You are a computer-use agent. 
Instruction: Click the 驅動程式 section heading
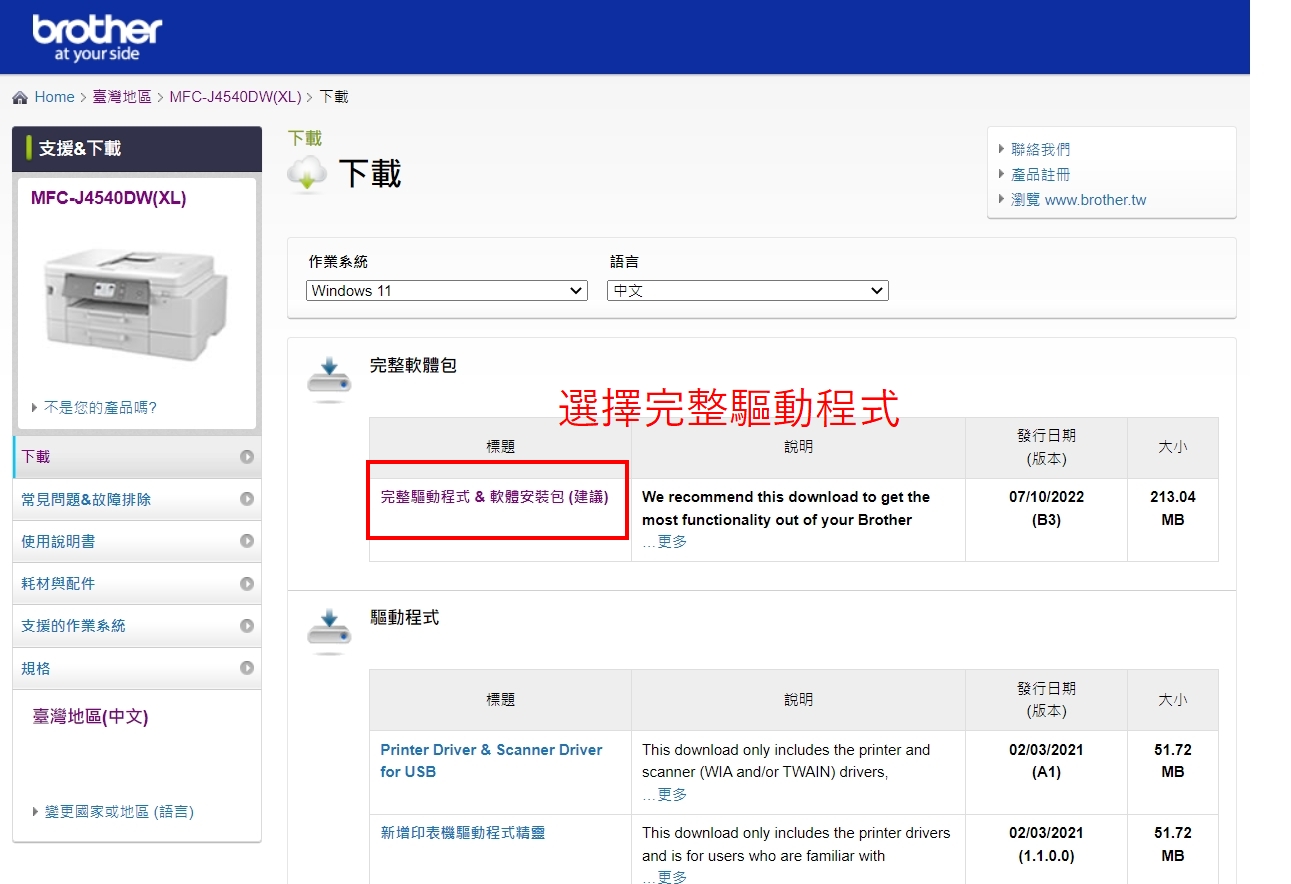(404, 618)
